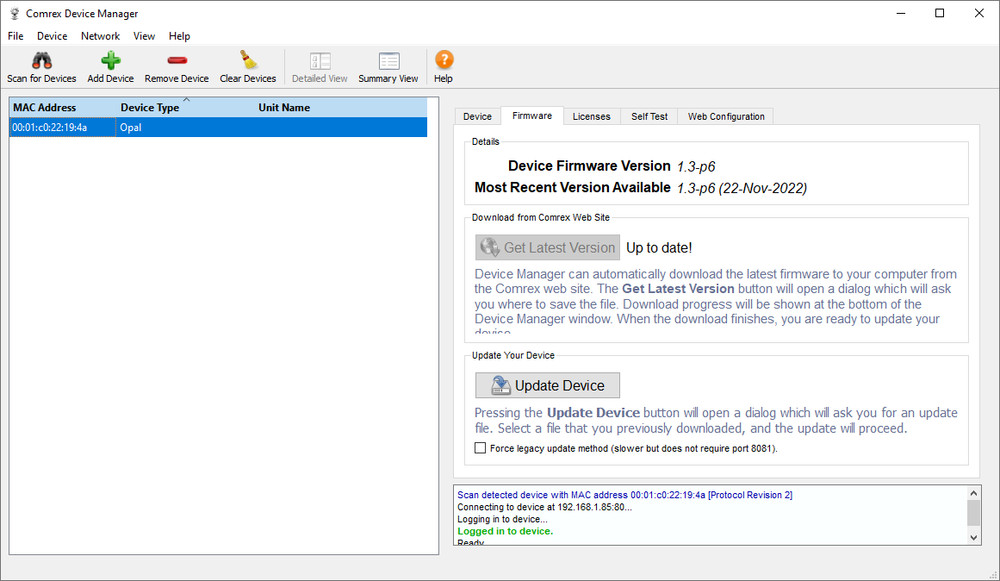Open the Device menu
The width and height of the screenshot is (1000, 581).
click(x=52, y=36)
